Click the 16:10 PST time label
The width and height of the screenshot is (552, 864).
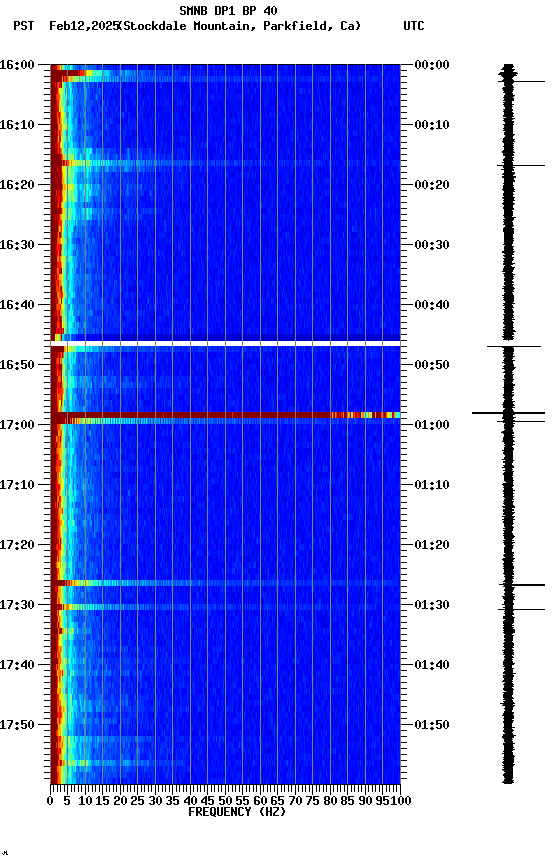tap(17, 125)
